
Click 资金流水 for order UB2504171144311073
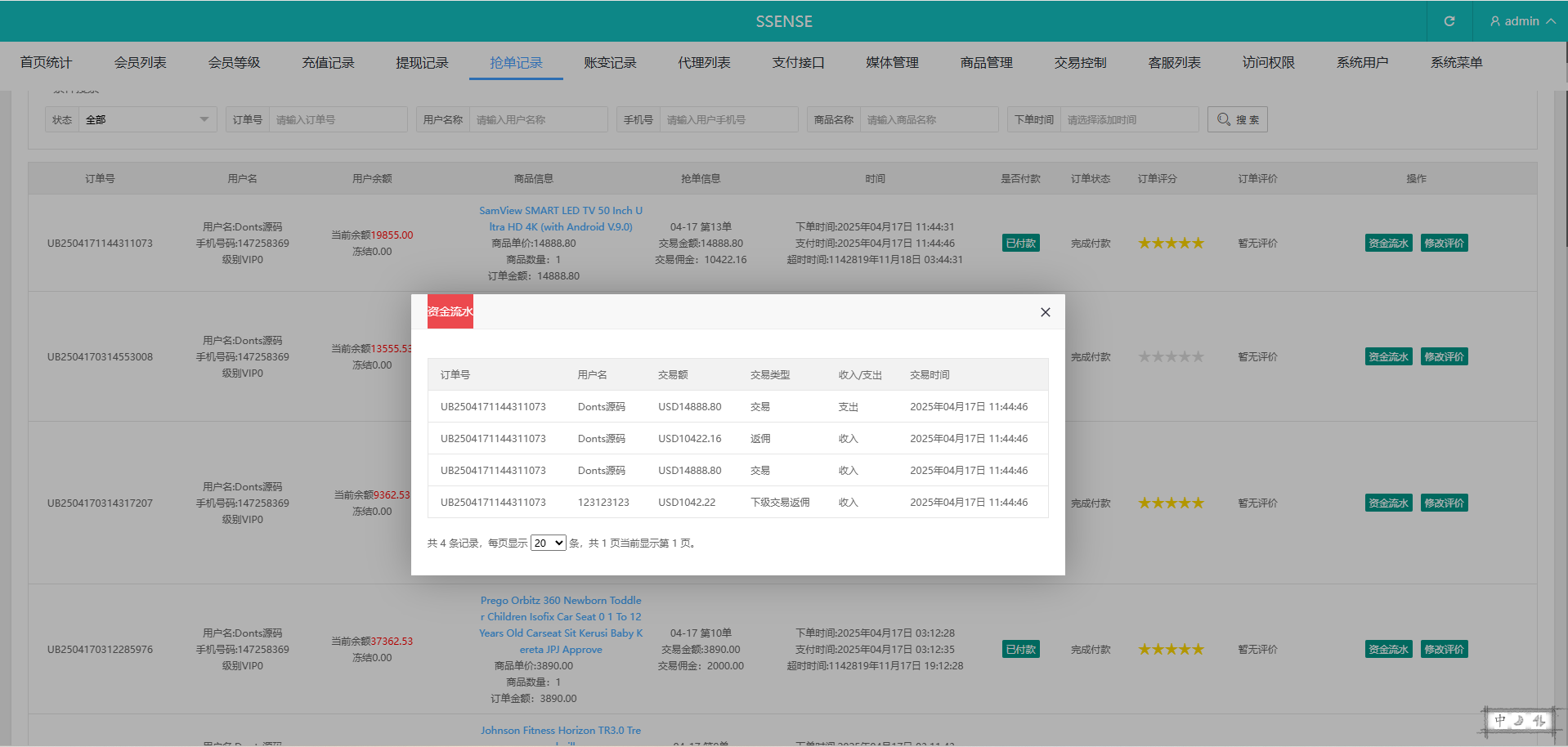tap(1388, 243)
